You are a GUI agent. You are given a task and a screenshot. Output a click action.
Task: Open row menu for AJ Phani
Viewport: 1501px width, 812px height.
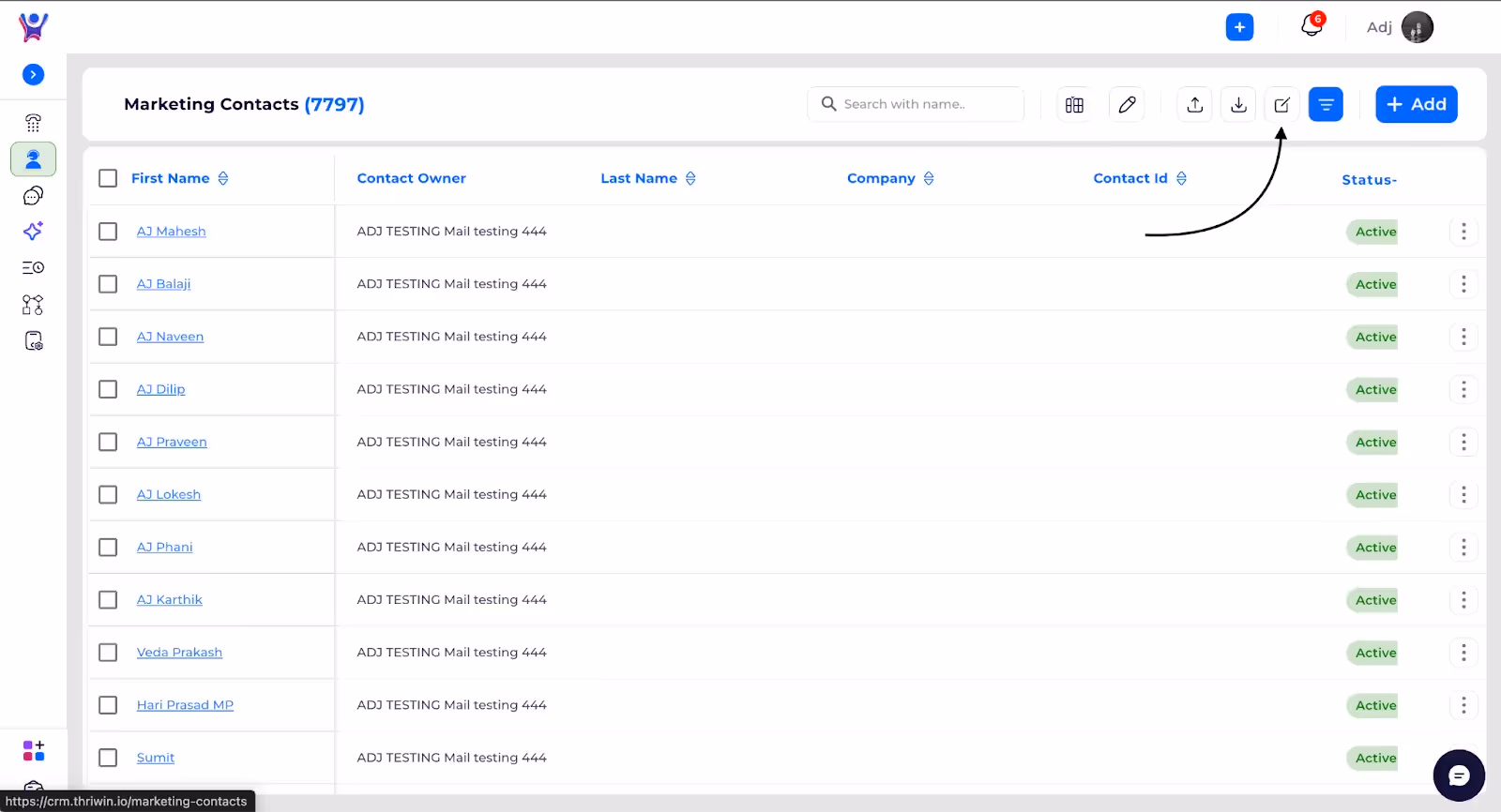tap(1463, 547)
